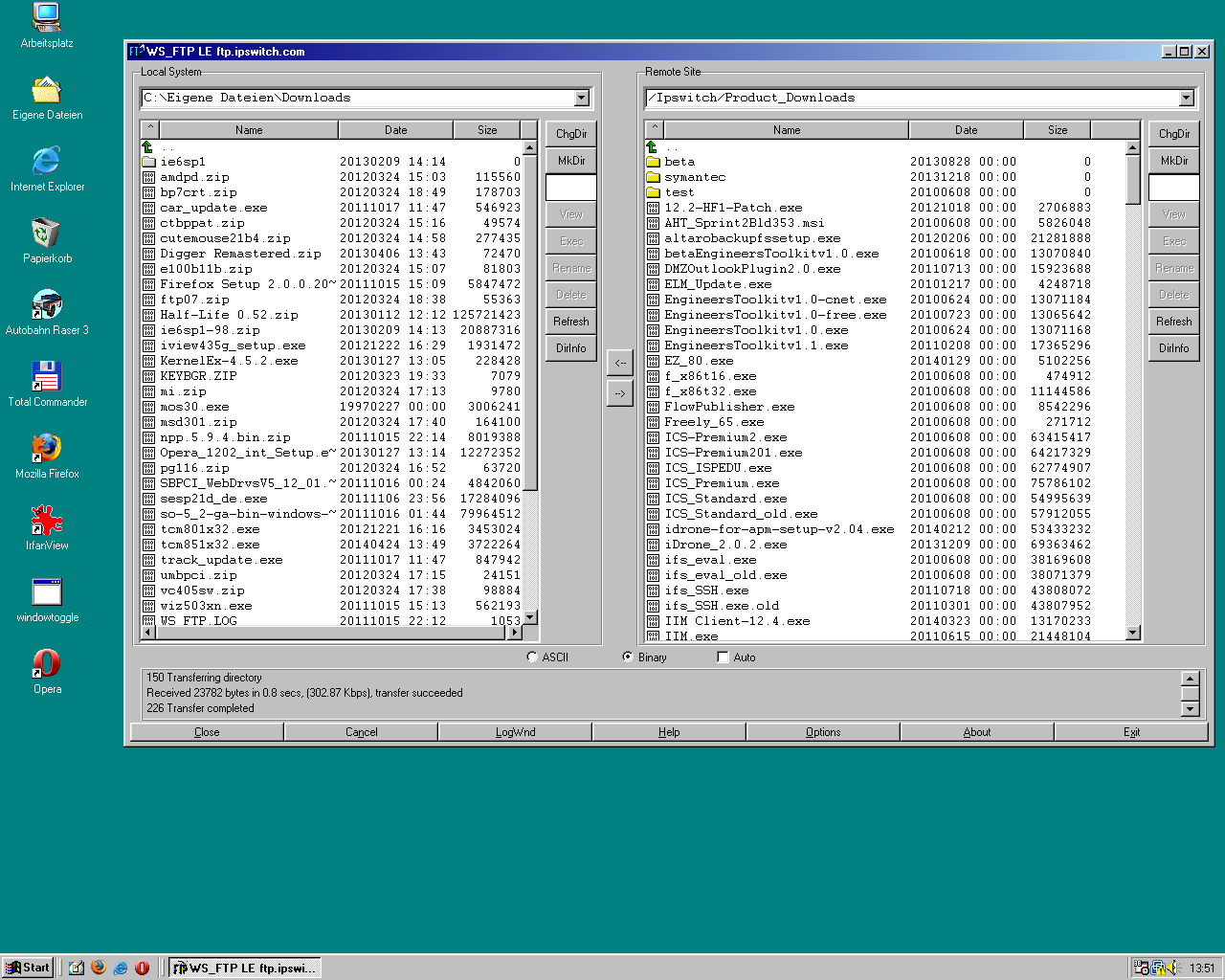The width and height of the screenshot is (1225, 980).
Task: Expand the local directory path dropdown
Action: coord(582,98)
